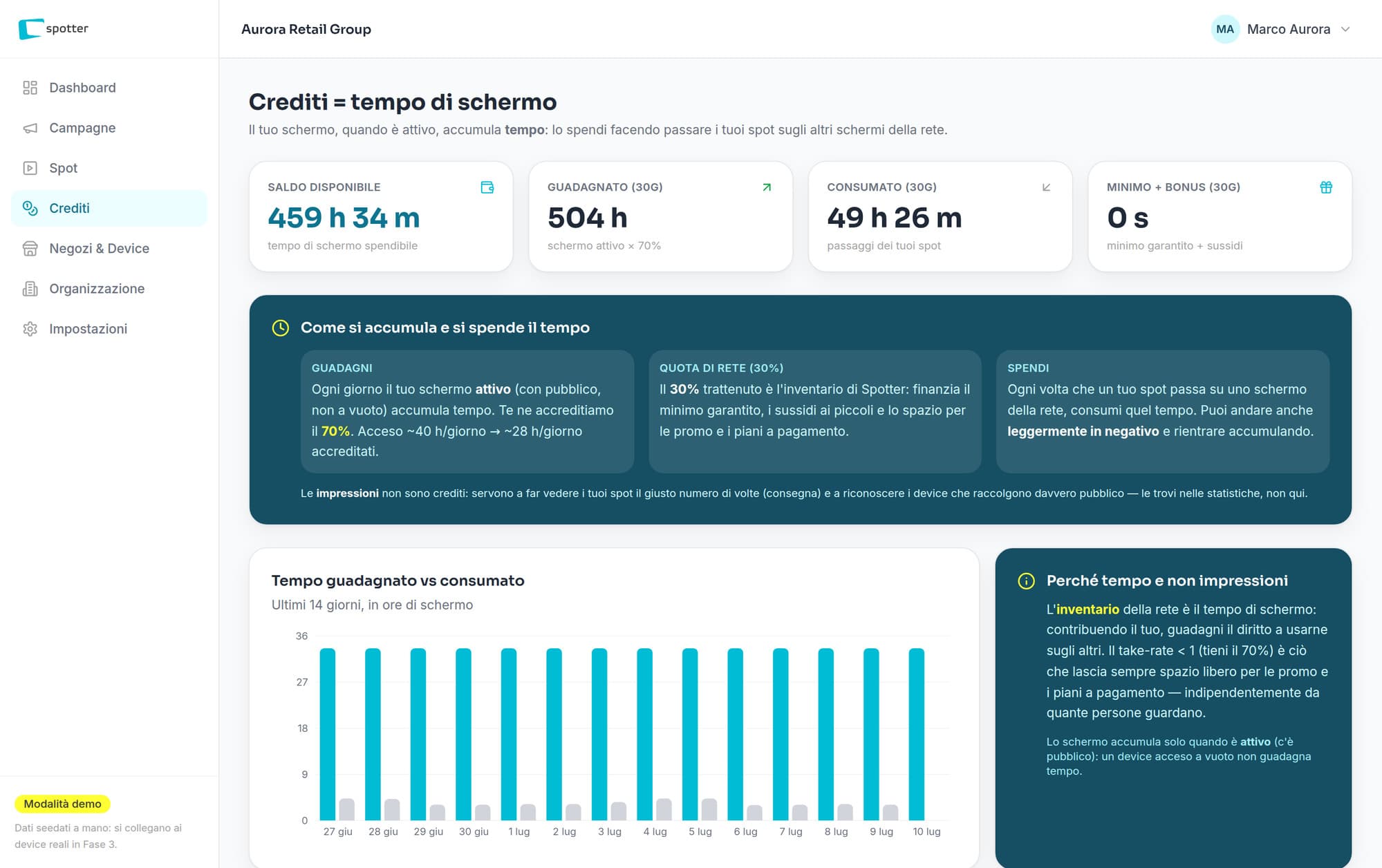The image size is (1382, 868).
Task: Click the Marco Aurora user name
Action: point(1289,29)
